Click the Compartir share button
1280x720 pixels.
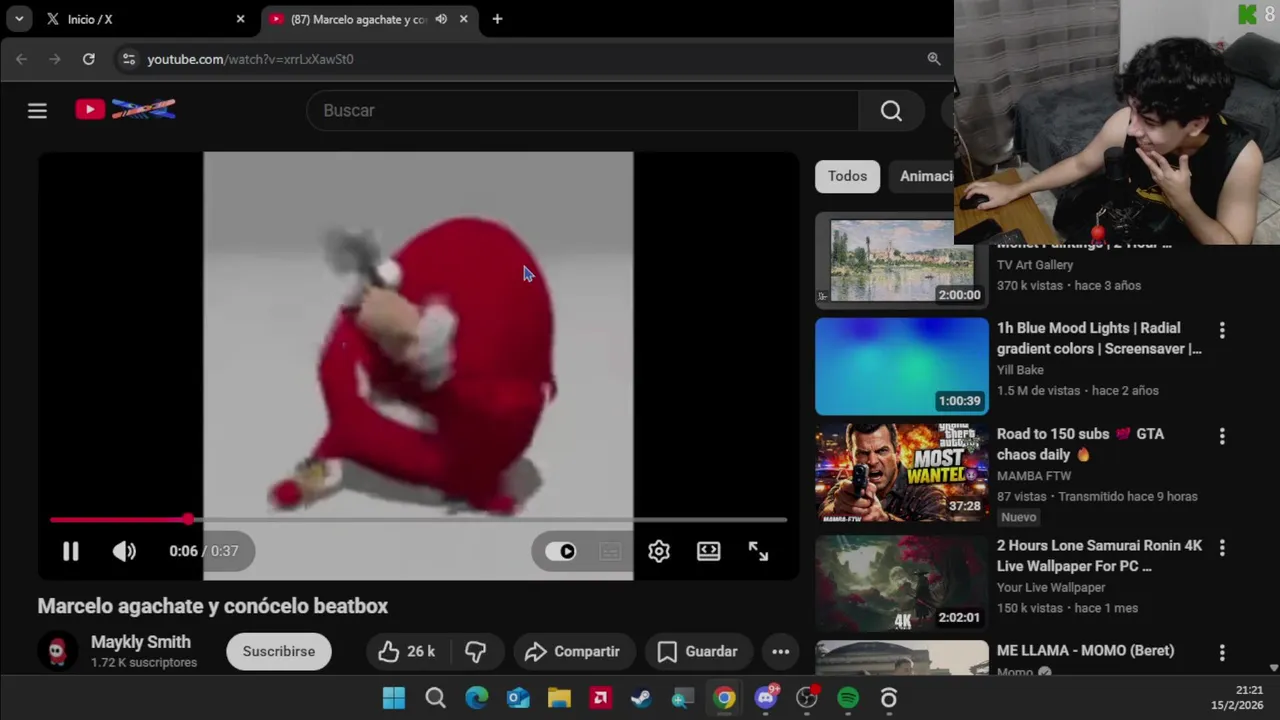(x=574, y=651)
